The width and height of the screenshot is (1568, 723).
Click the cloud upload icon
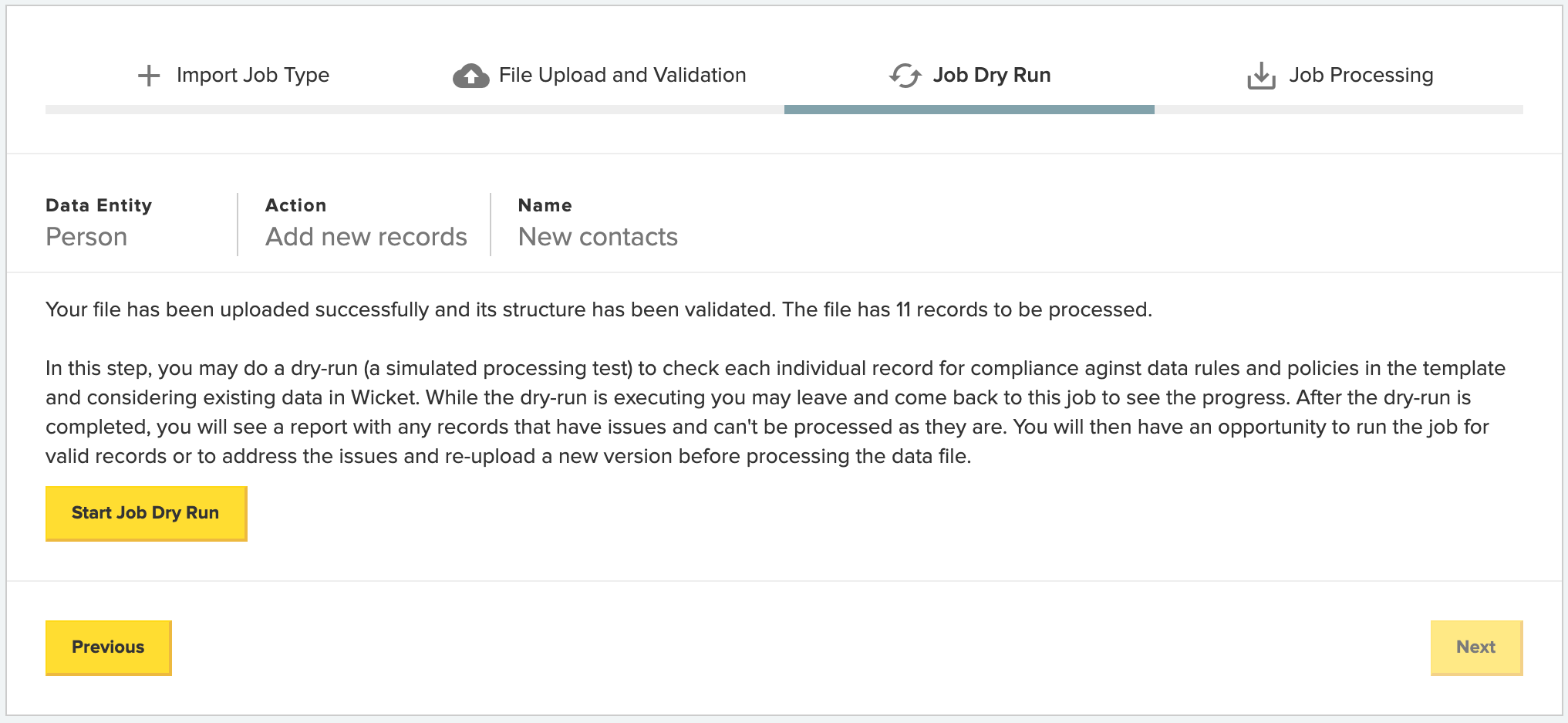tap(470, 76)
